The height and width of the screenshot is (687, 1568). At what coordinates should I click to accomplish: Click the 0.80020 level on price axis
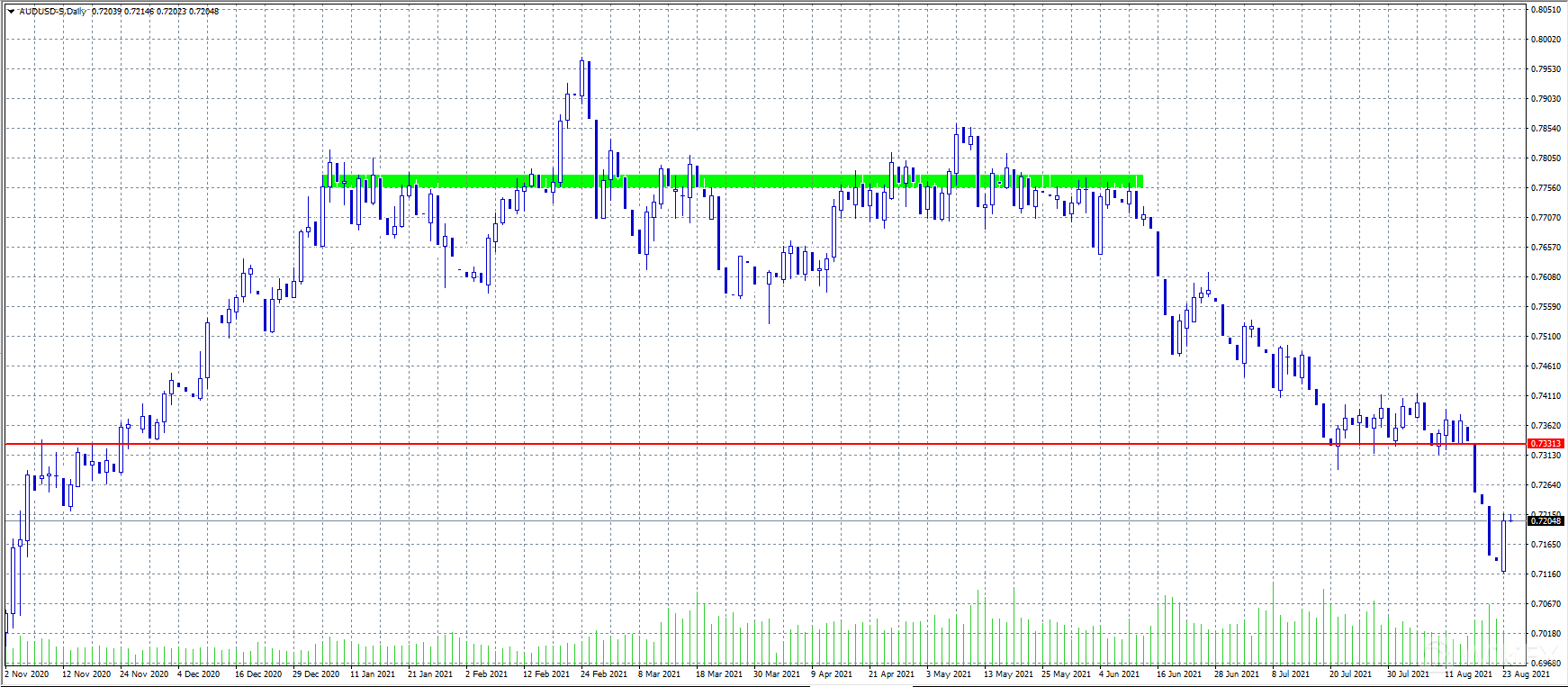(1545, 40)
